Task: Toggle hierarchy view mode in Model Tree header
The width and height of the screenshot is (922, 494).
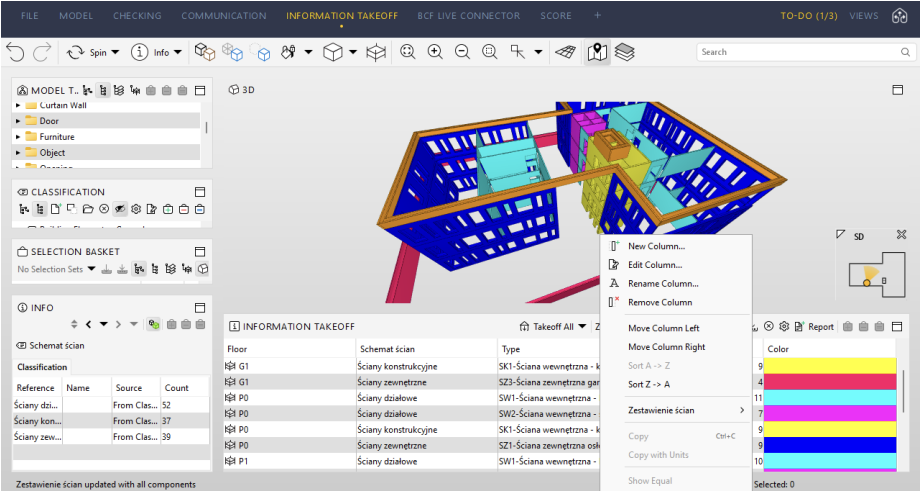Action: click(x=103, y=90)
